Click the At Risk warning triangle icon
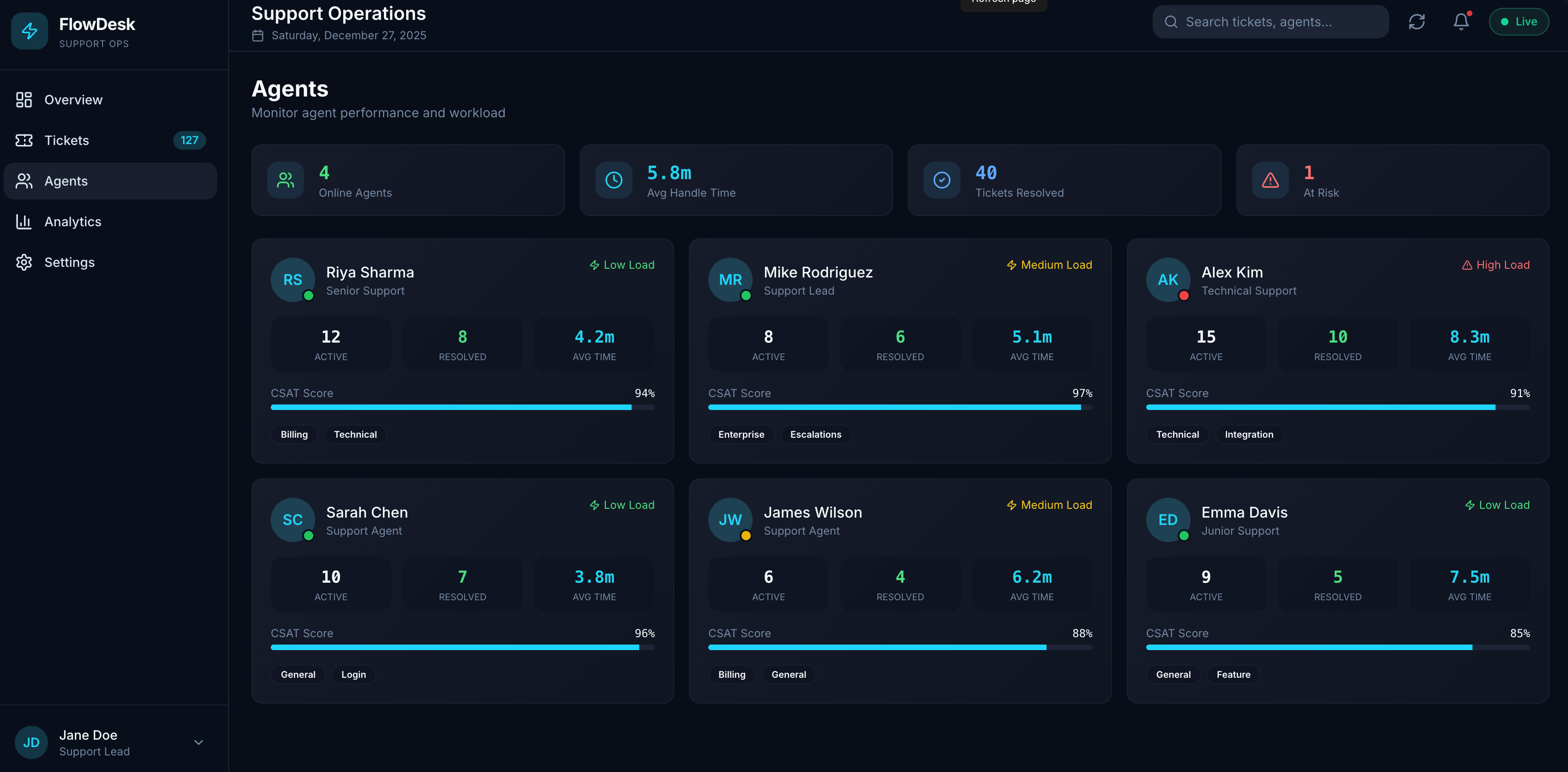 coord(1270,180)
